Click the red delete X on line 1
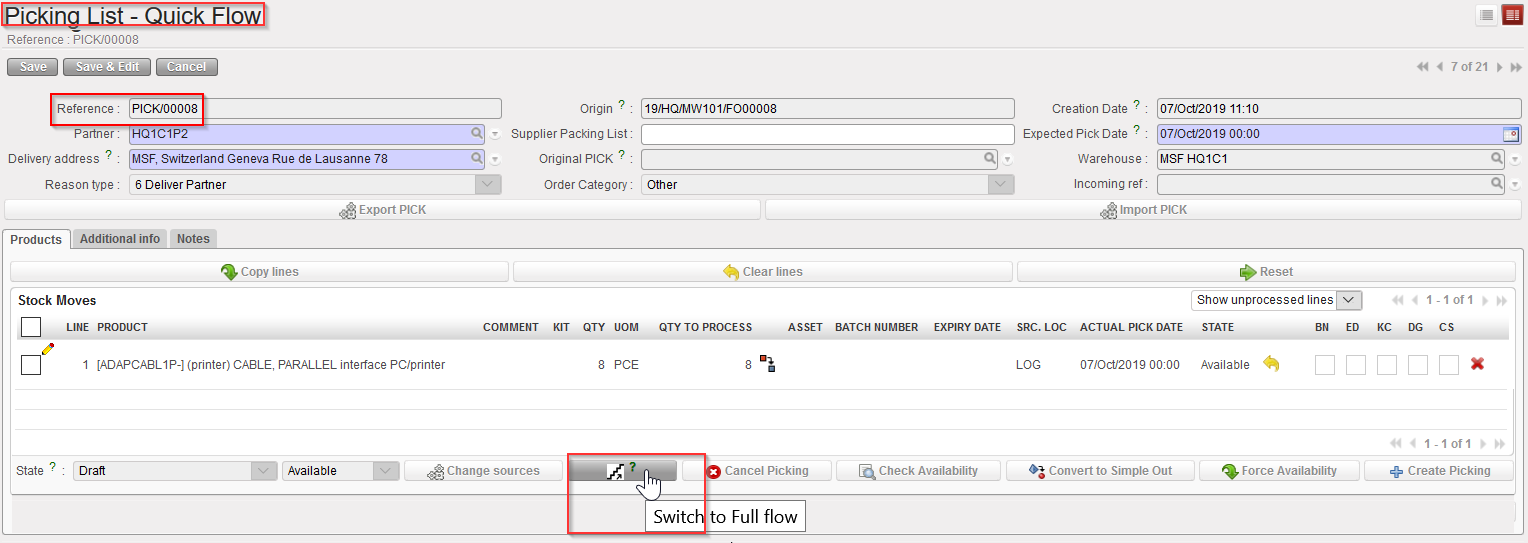The height and width of the screenshot is (543, 1528). (x=1477, y=364)
